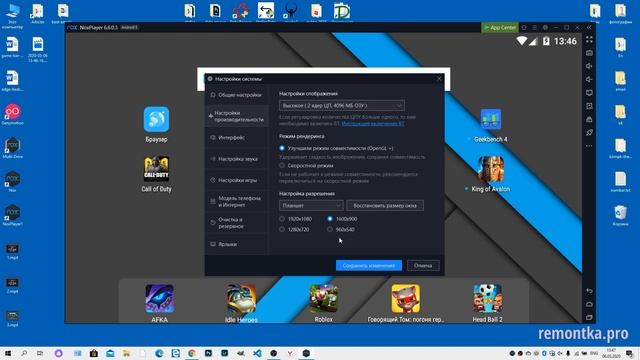Open NoxPlayer keyboard mapping sidebar icon
Image resolution: width=640 pixels, height=360 pixels.
pyautogui.click(x=589, y=53)
